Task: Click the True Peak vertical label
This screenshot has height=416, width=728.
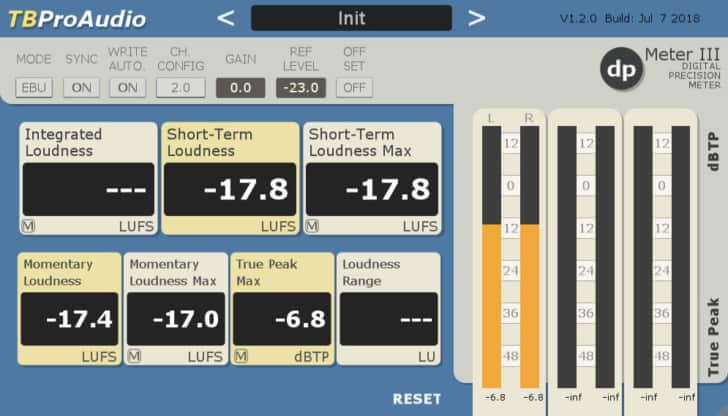Action: click(713, 337)
